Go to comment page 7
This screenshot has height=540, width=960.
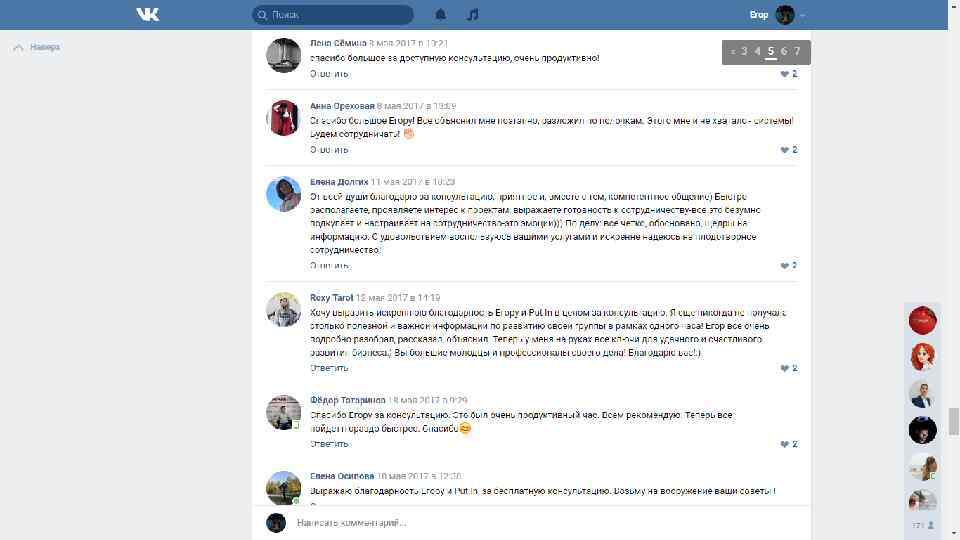(797, 51)
